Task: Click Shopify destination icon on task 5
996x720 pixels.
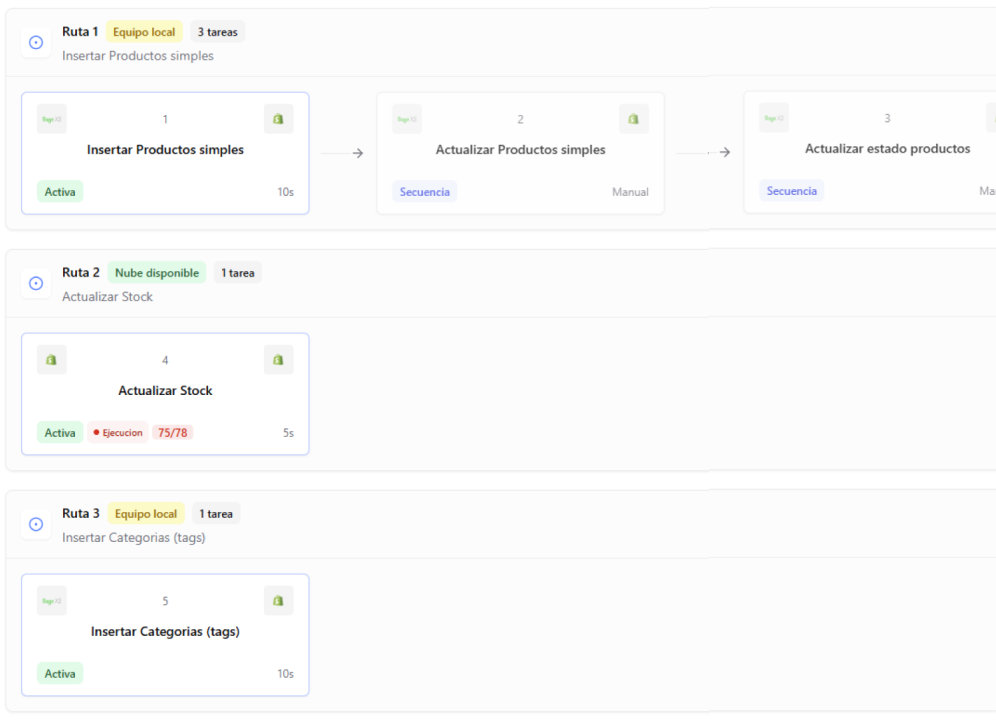Action: click(279, 601)
